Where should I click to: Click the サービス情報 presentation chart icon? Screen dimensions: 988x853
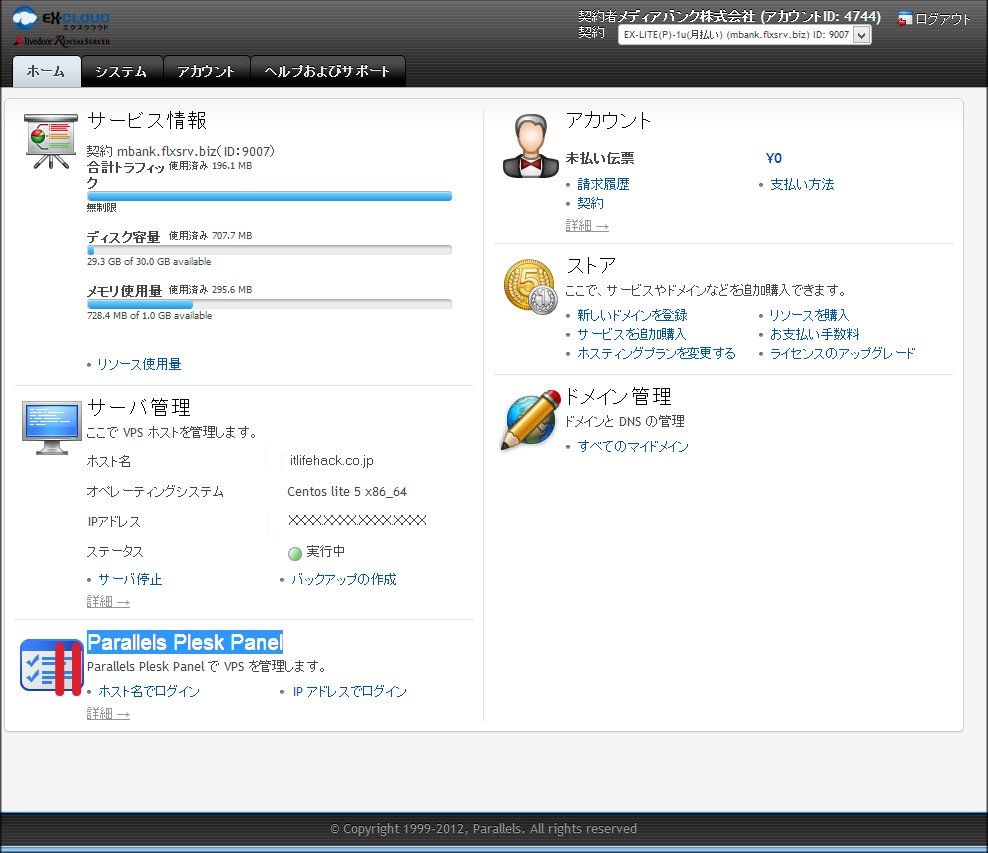50,141
